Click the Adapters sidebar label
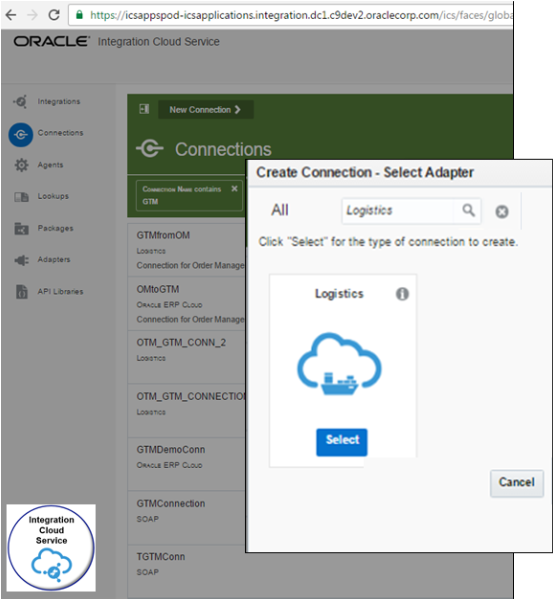The image size is (554, 600). [x=54, y=259]
